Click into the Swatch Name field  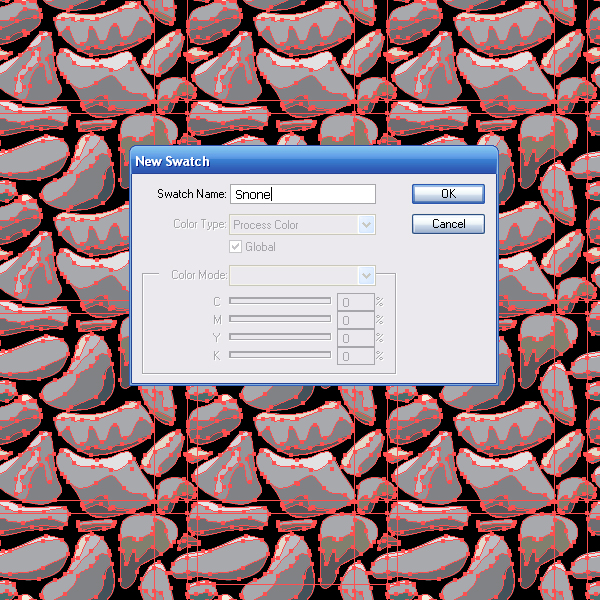(x=303, y=194)
